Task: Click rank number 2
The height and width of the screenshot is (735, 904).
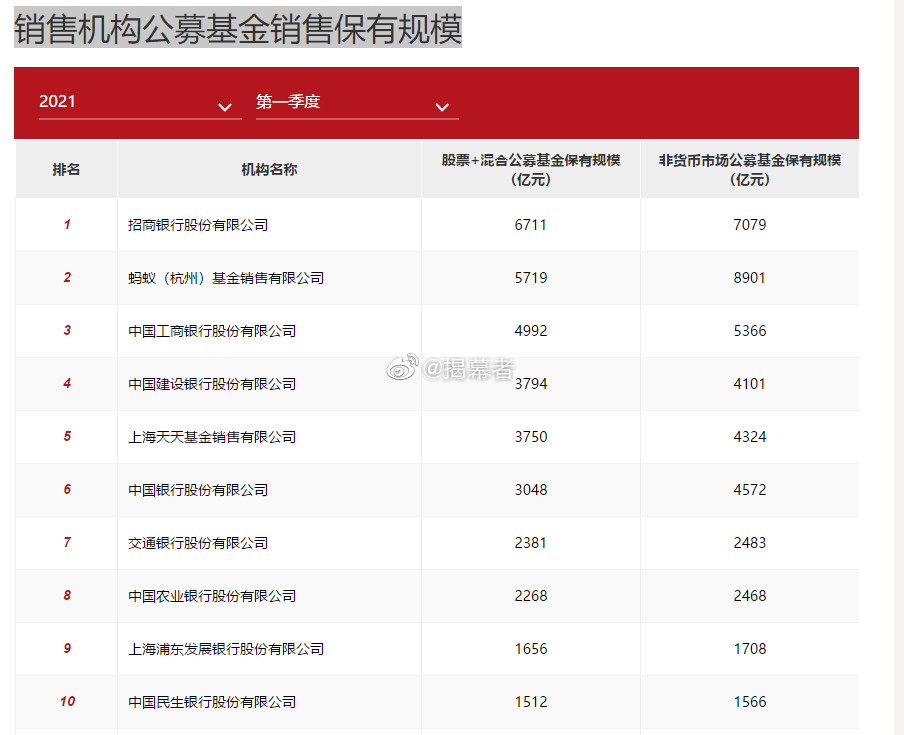Action: pos(67,277)
